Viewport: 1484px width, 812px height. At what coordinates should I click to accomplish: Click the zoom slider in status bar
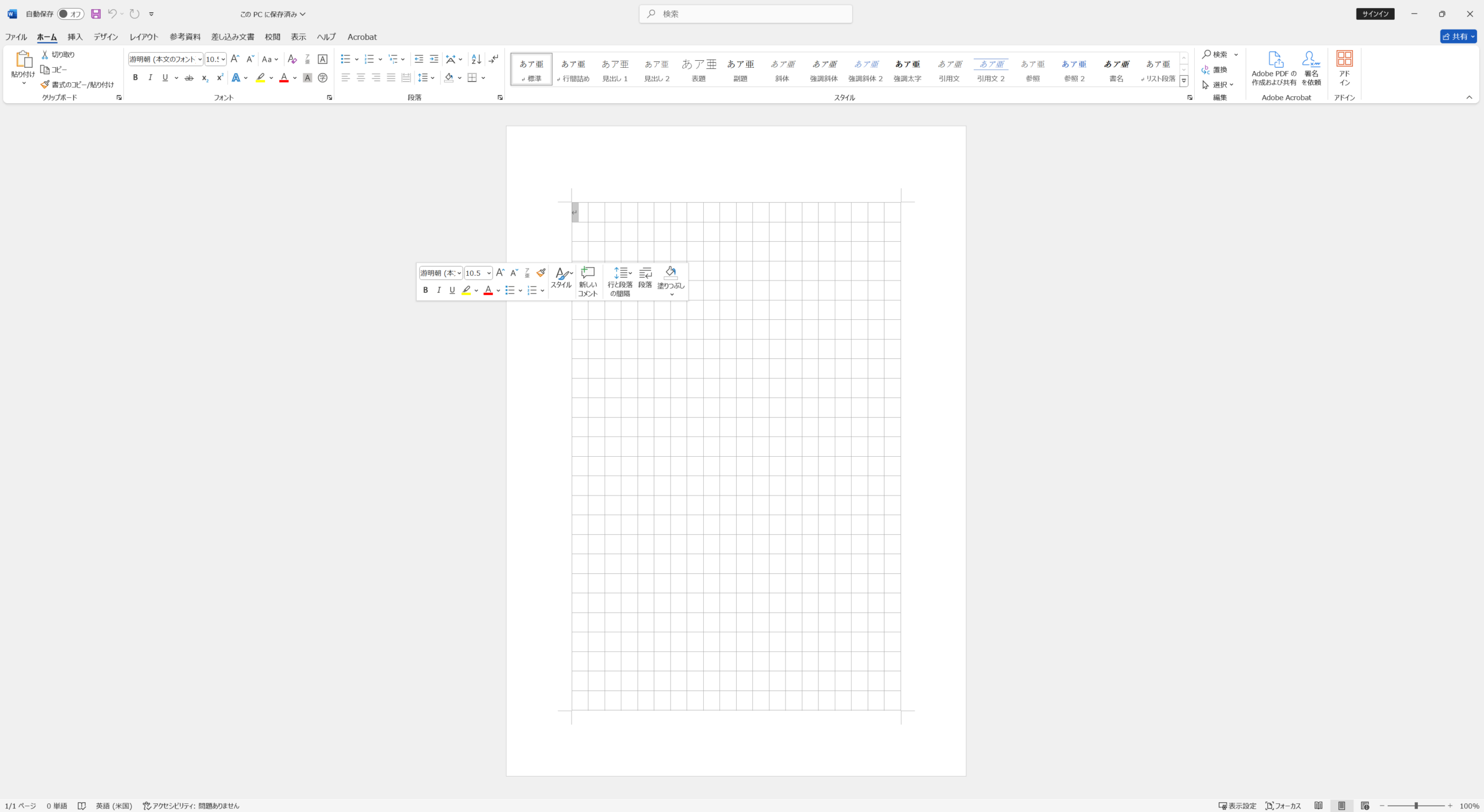pos(1416,806)
